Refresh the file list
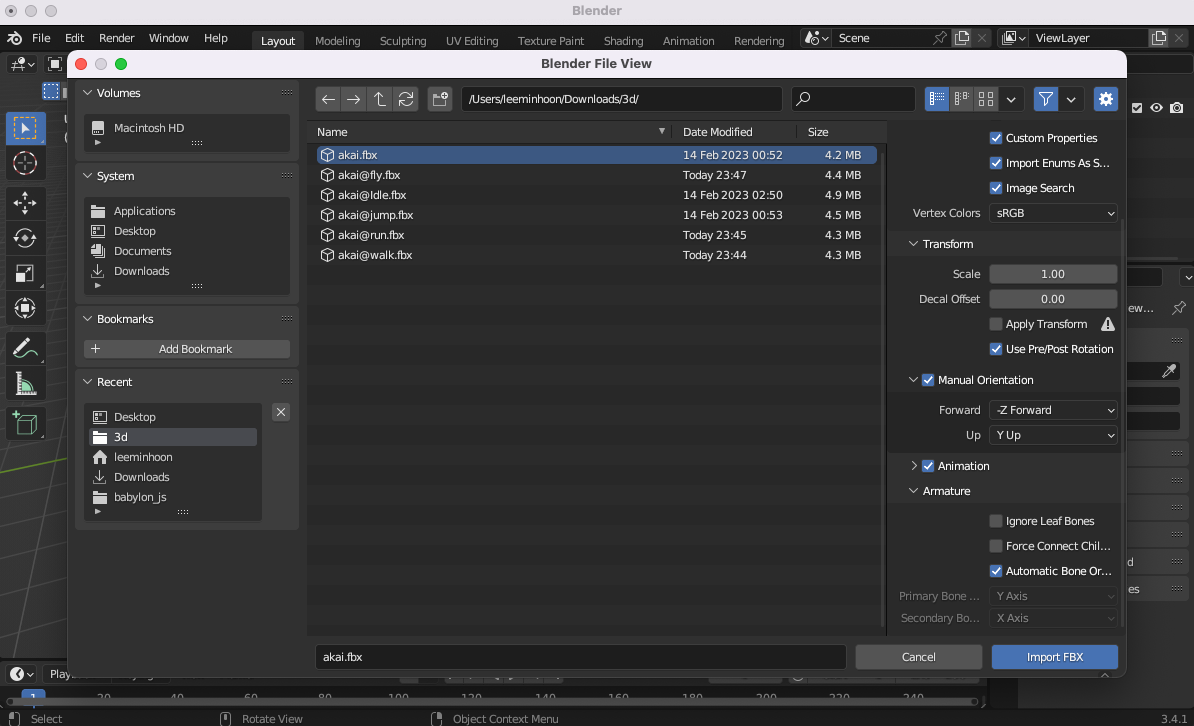This screenshot has height=726, width=1194. (x=406, y=99)
